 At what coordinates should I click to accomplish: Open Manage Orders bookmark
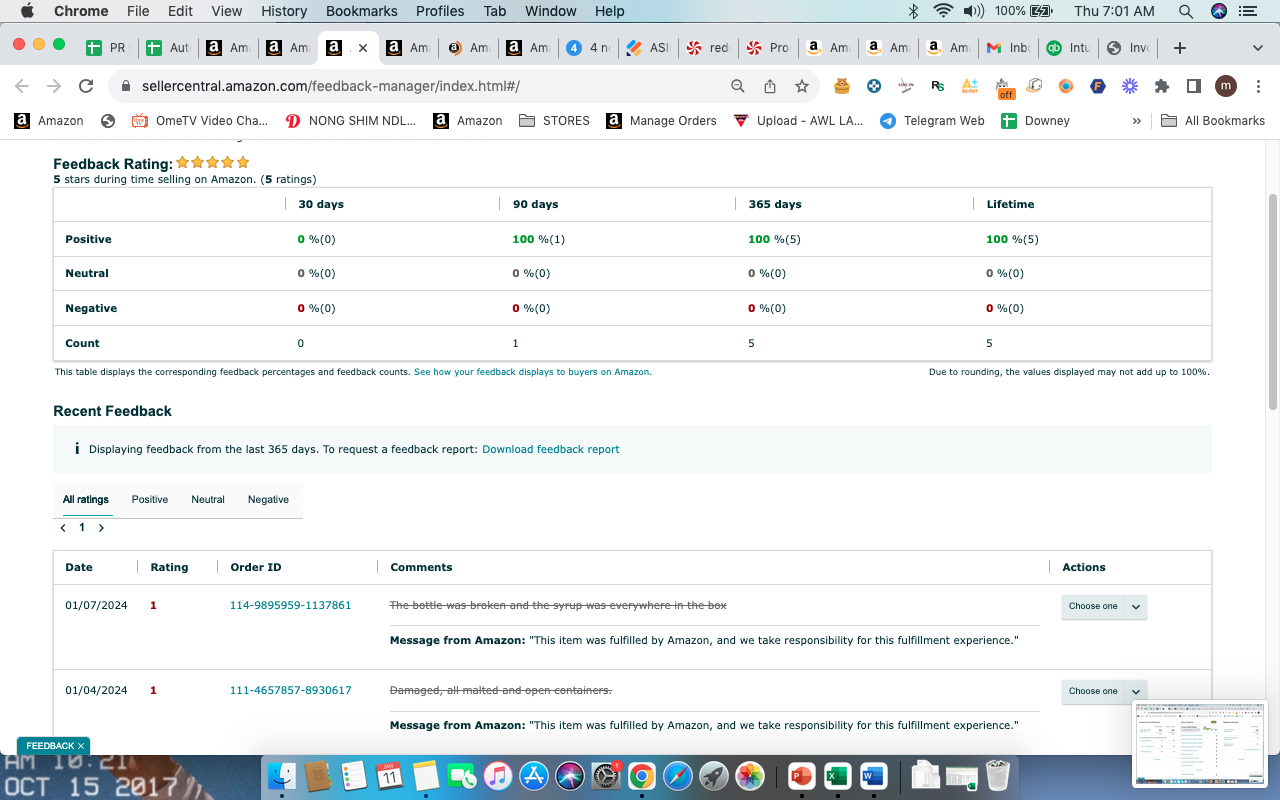pos(661,121)
